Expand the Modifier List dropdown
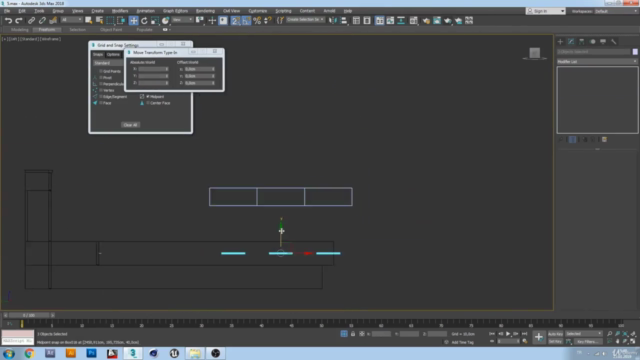This screenshot has height=360, width=640. point(597,62)
